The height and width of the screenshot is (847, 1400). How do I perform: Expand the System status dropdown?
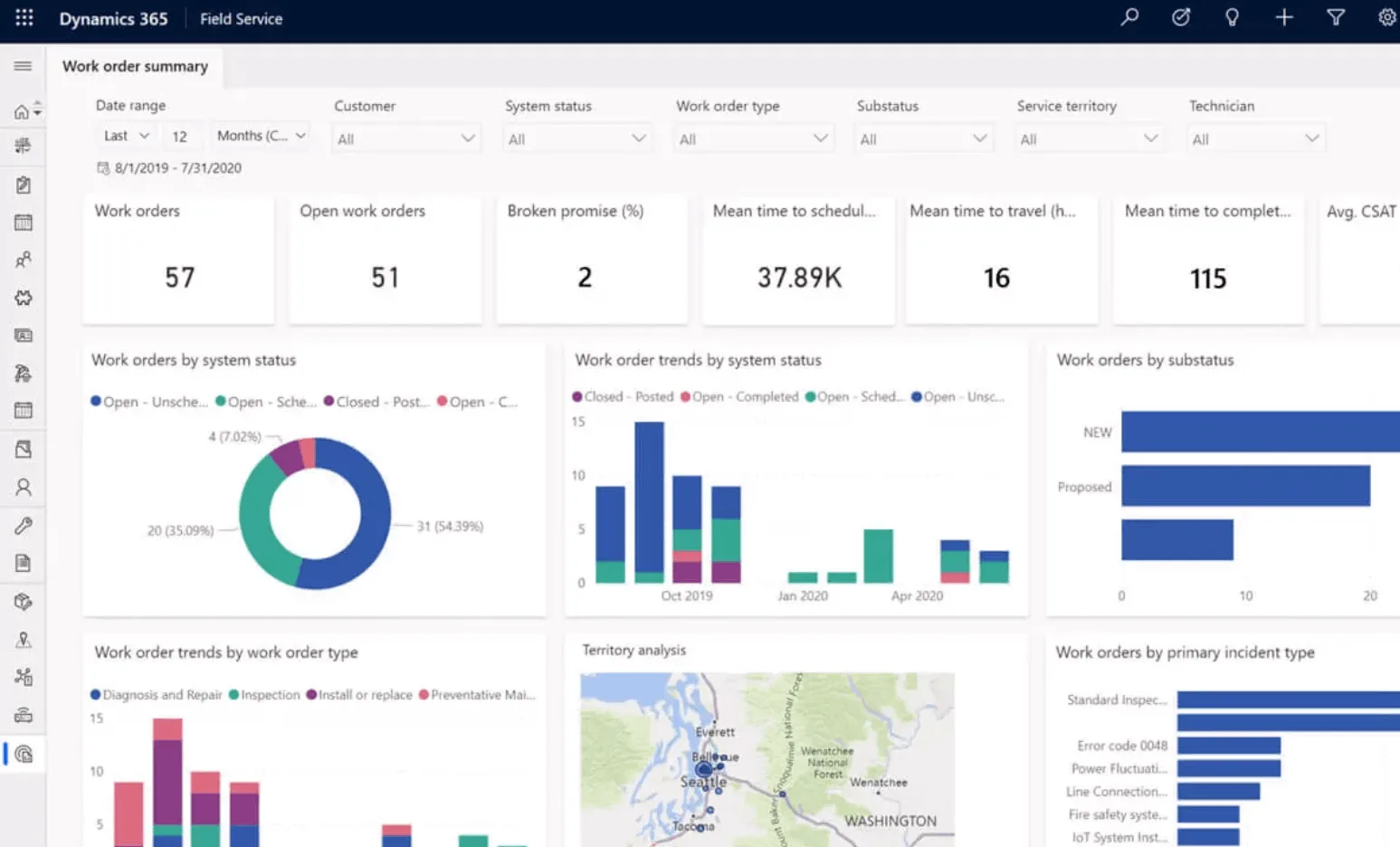(x=576, y=138)
